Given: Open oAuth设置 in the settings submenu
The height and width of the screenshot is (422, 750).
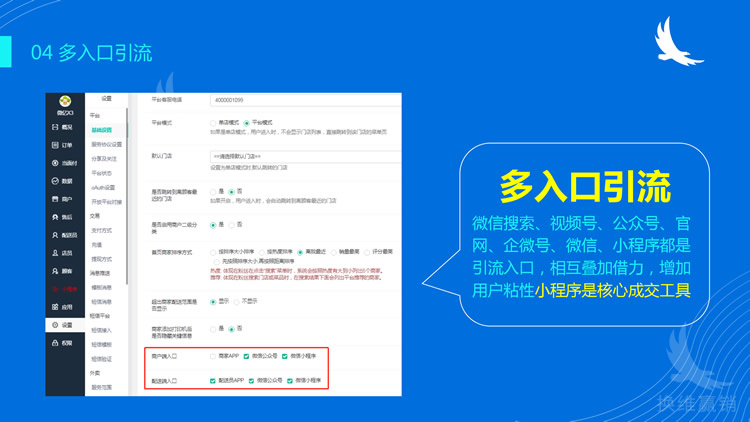Looking at the screenshot, I should click(x=103, y=188).
